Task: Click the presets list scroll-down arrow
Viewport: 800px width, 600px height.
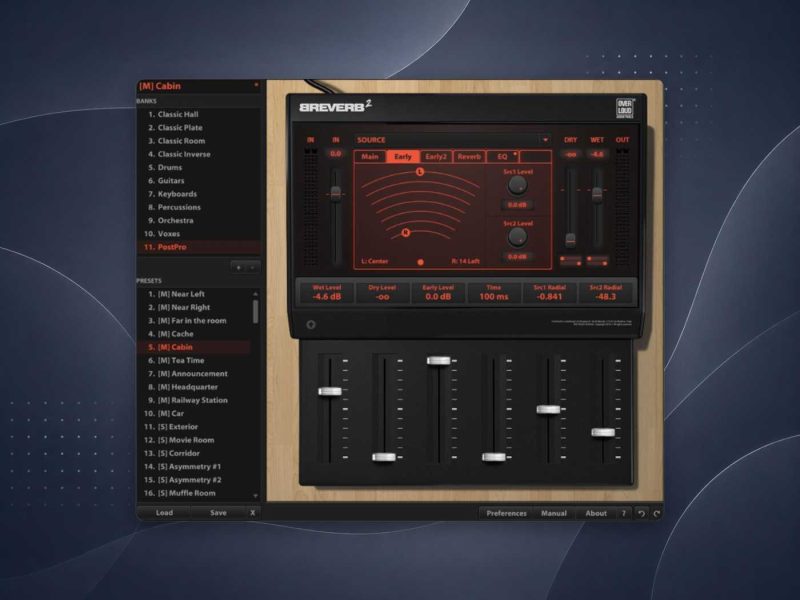Action: pyautogui.click(x=256, y=495)
